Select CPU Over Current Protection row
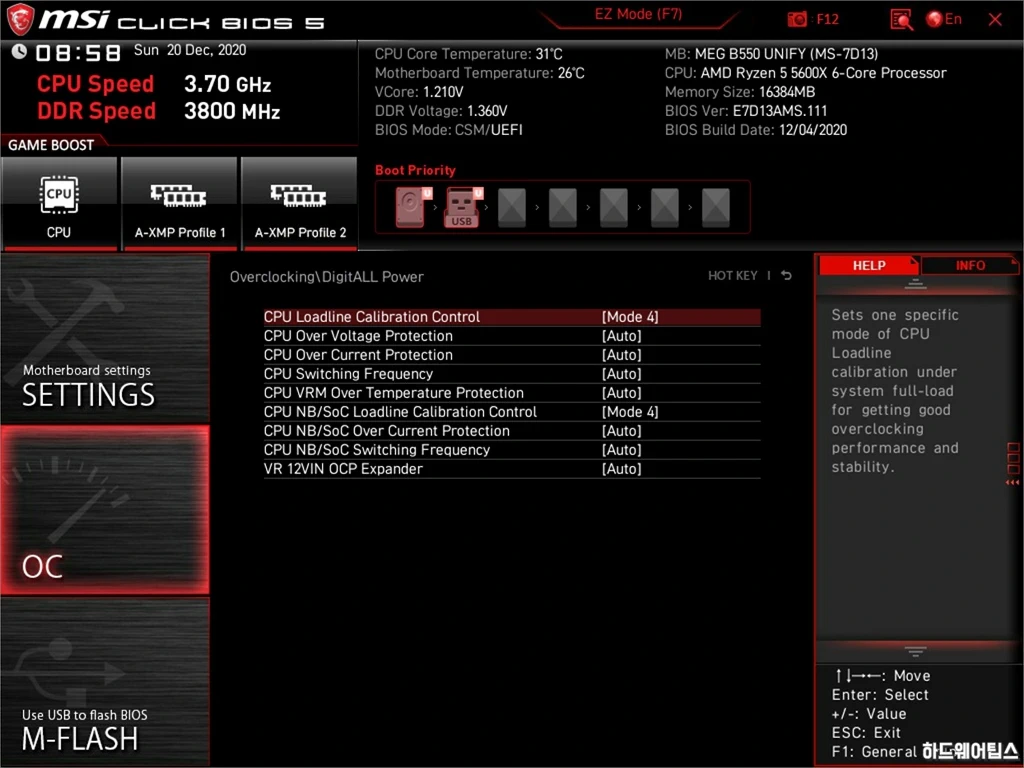The width and height of the screenshot is (1024, 768). tap(512, 355)
